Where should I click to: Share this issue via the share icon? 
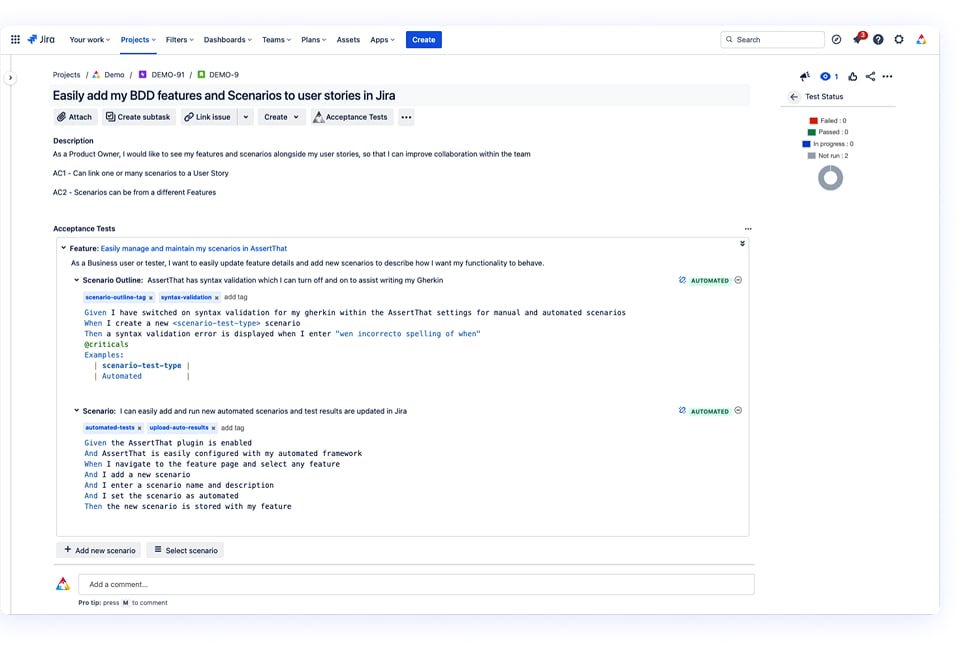[x=870, y=76]
